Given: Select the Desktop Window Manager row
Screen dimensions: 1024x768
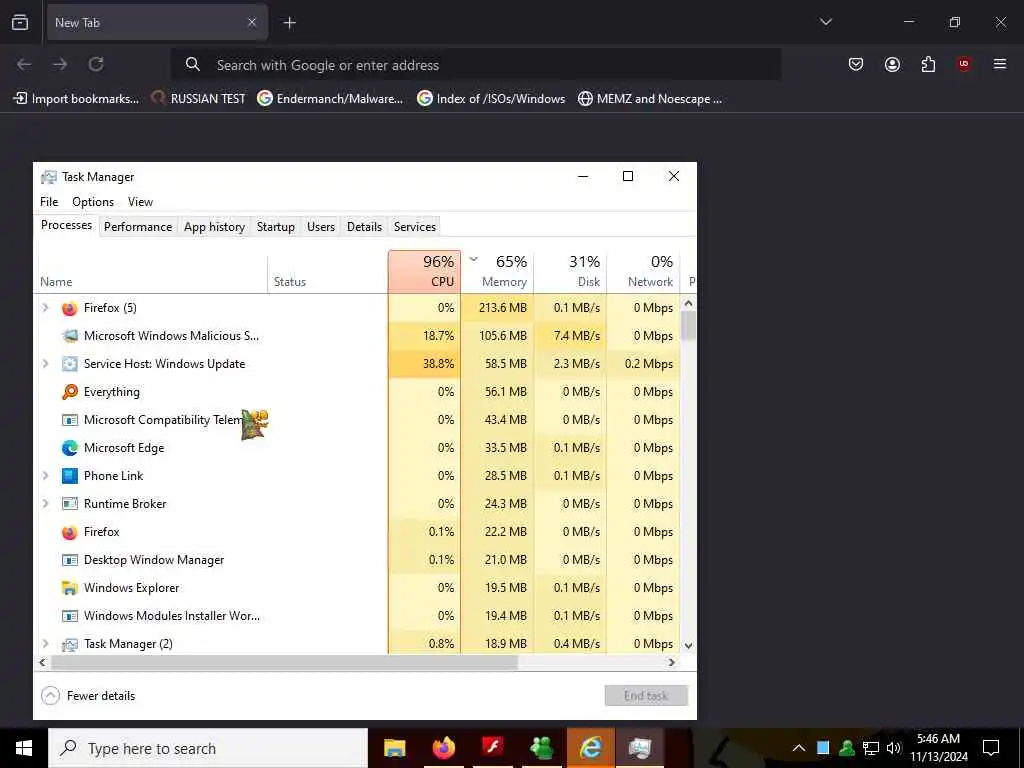Looking at the screenshot, I should pyautogui.click(x=357, y=560).
